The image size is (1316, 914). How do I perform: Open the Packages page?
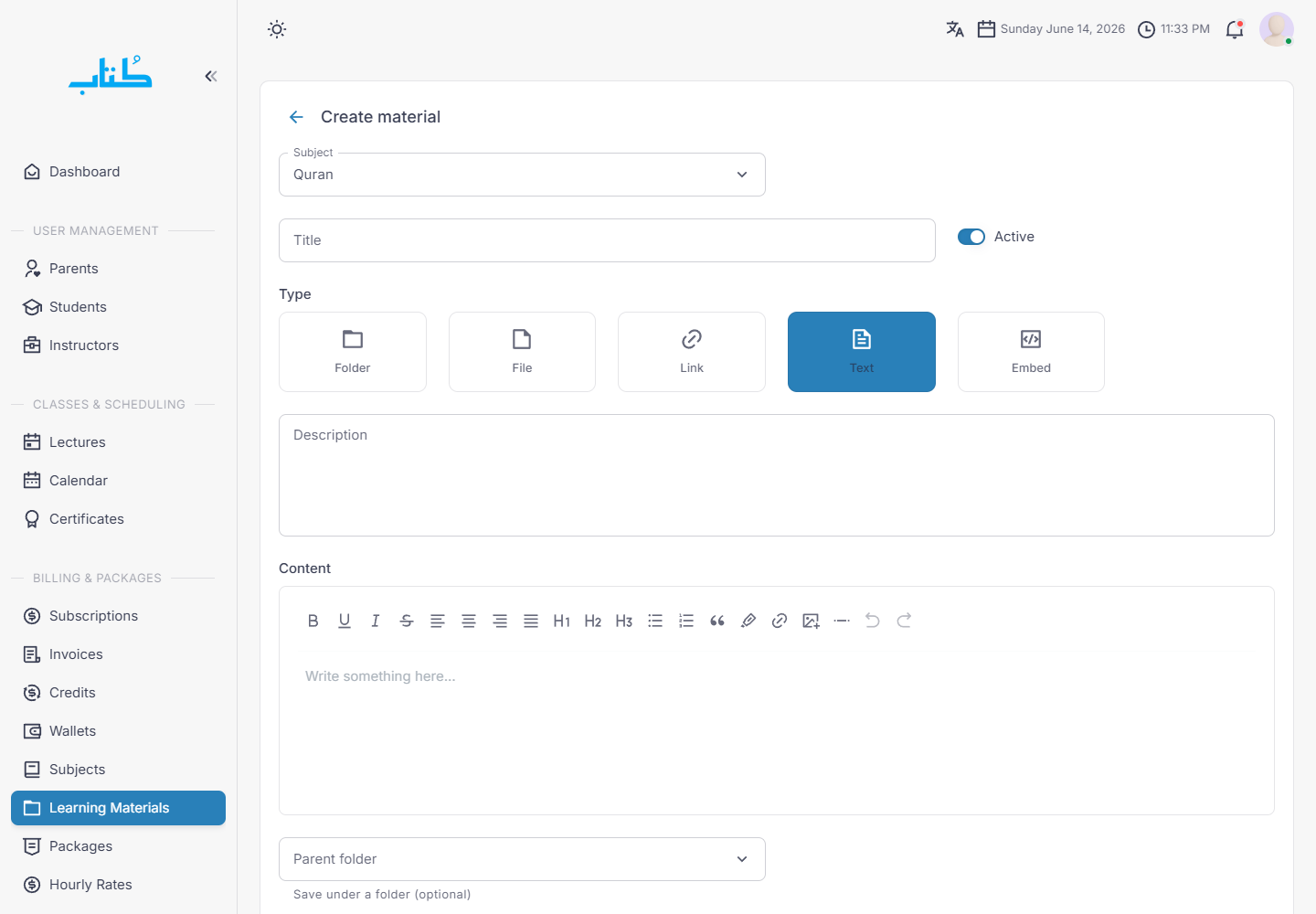[118, 846]
